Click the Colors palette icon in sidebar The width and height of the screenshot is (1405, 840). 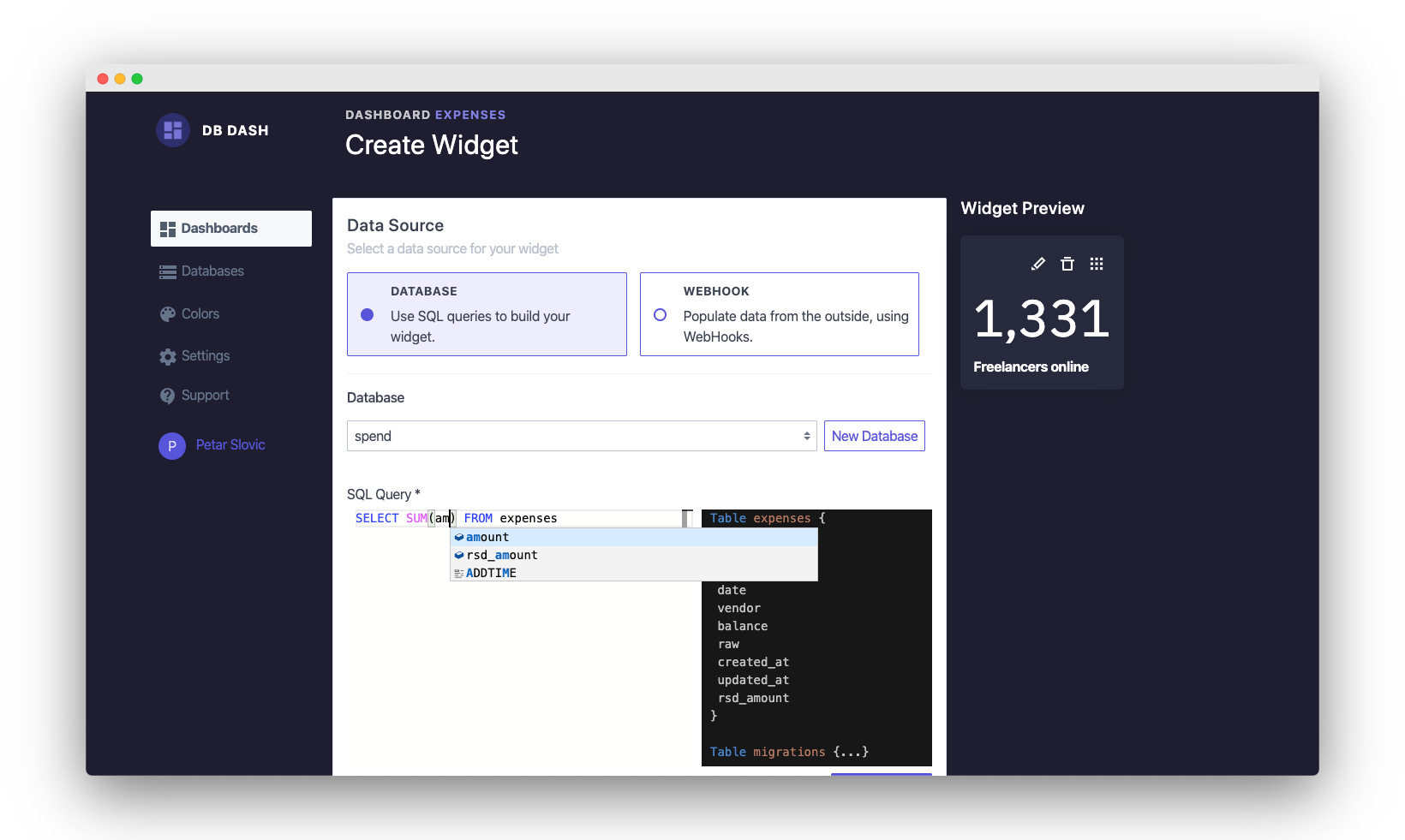[x=168, y=314]
